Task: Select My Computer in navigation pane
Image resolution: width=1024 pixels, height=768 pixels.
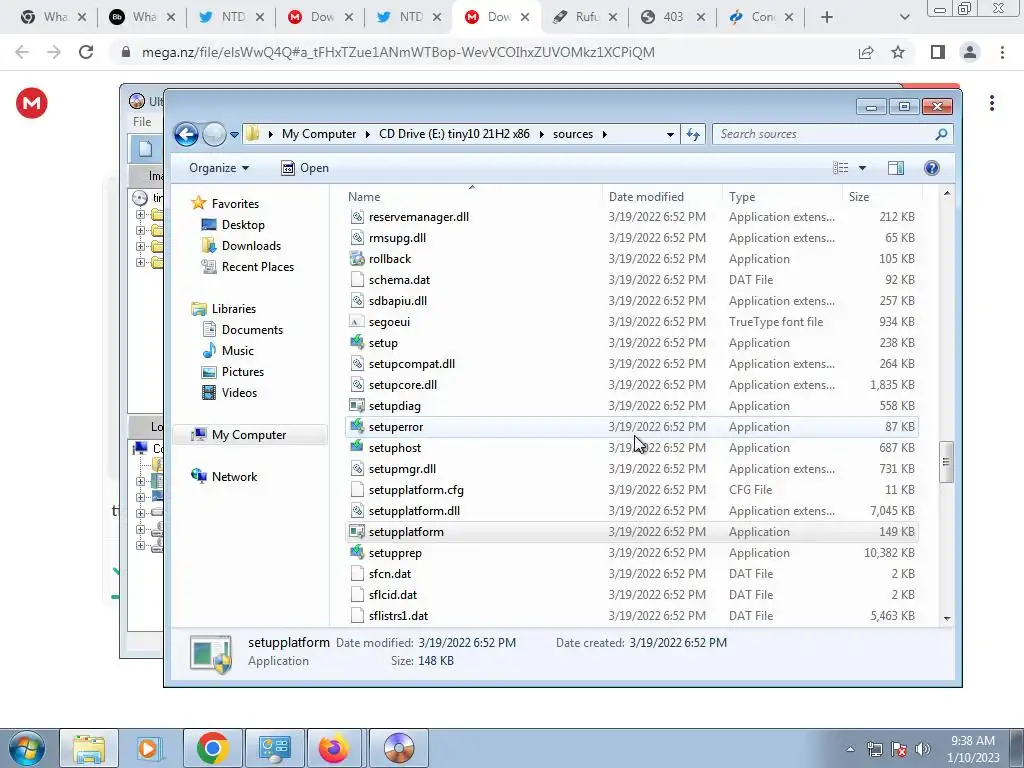Action: click(x=249, y=435)
